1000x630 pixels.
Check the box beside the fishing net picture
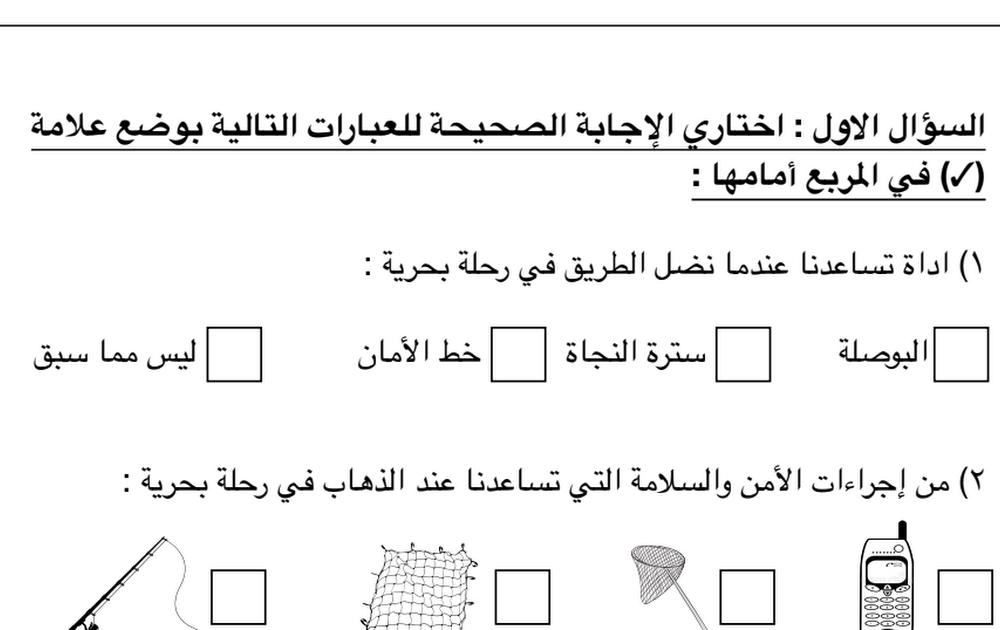coord(522,597)
